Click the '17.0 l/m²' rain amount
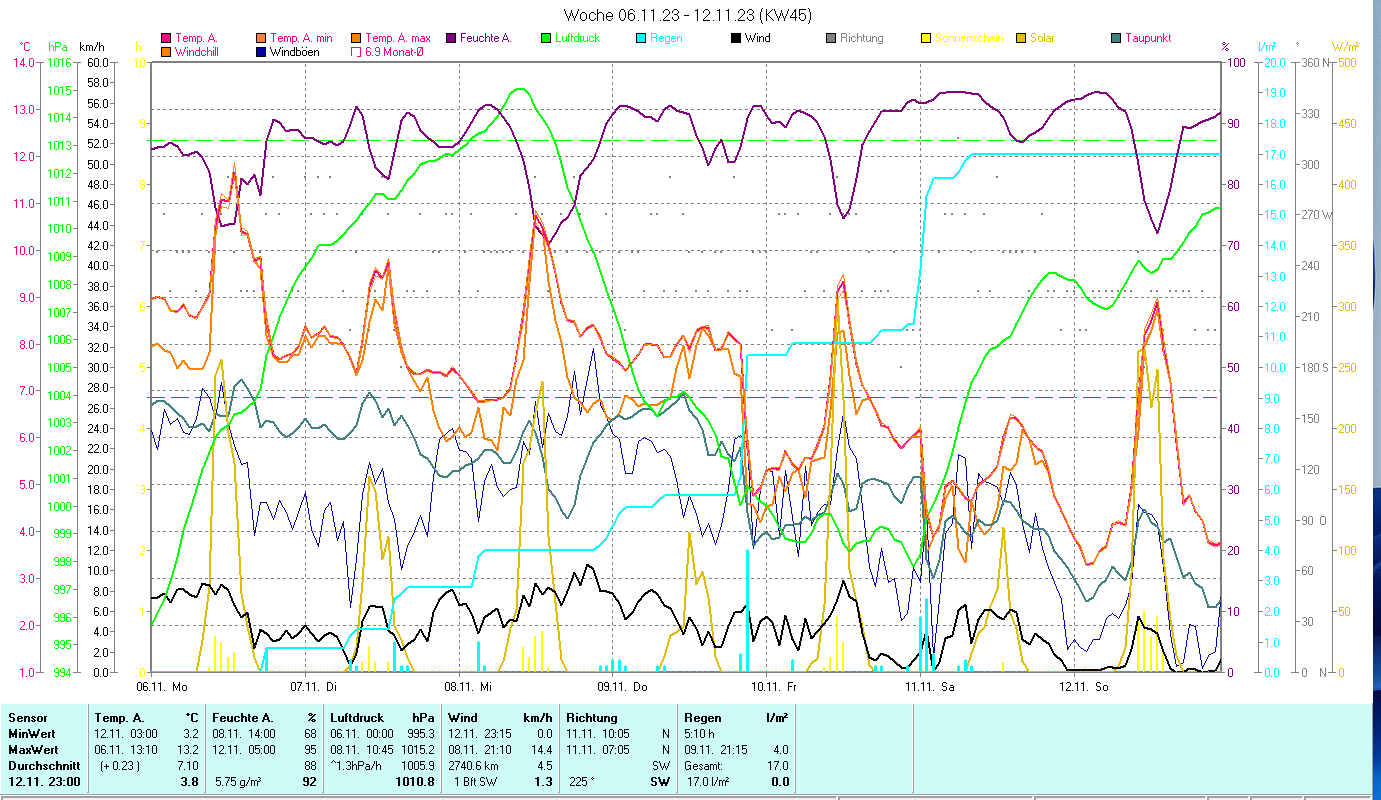Viewport: 1381px width, 800px height. click(x=707, y=782)
